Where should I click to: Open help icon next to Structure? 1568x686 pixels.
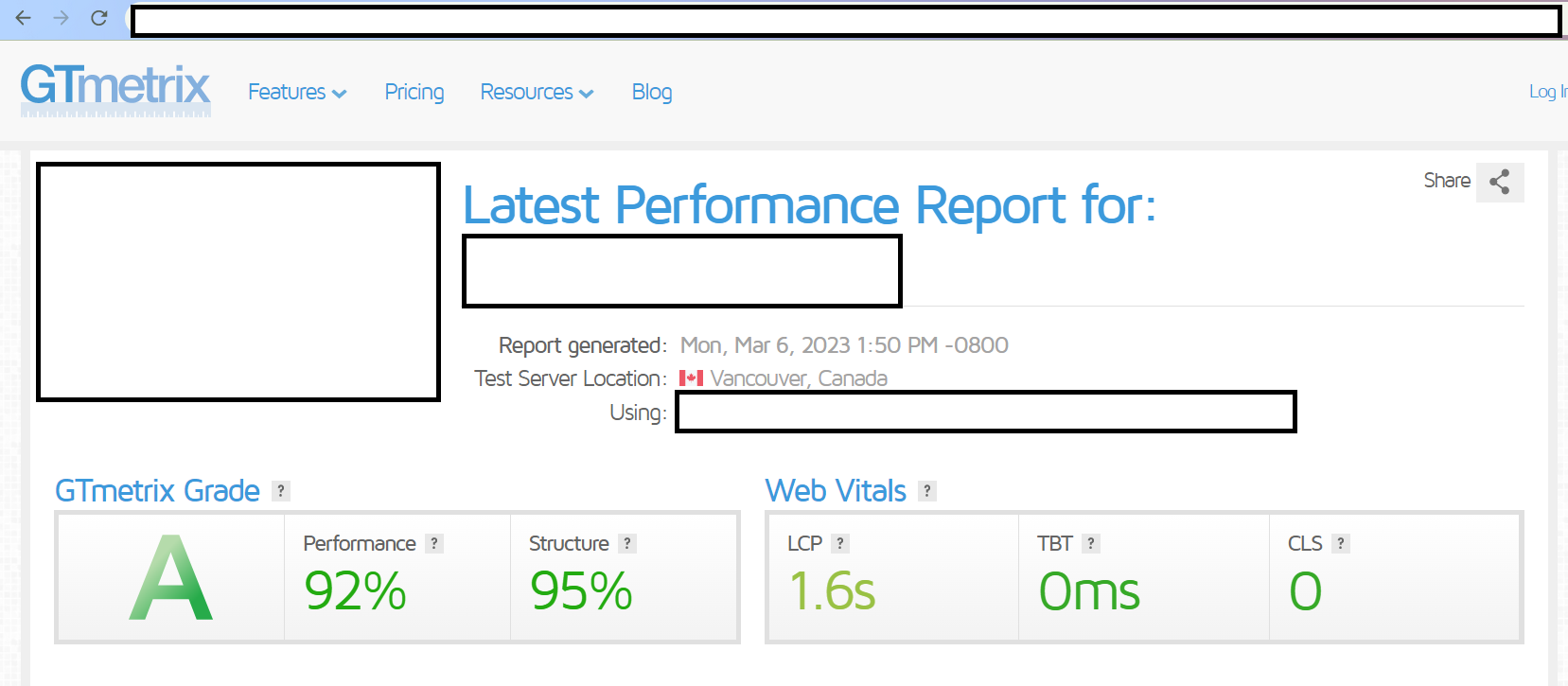pyautogui.click(x=627, y=543)
